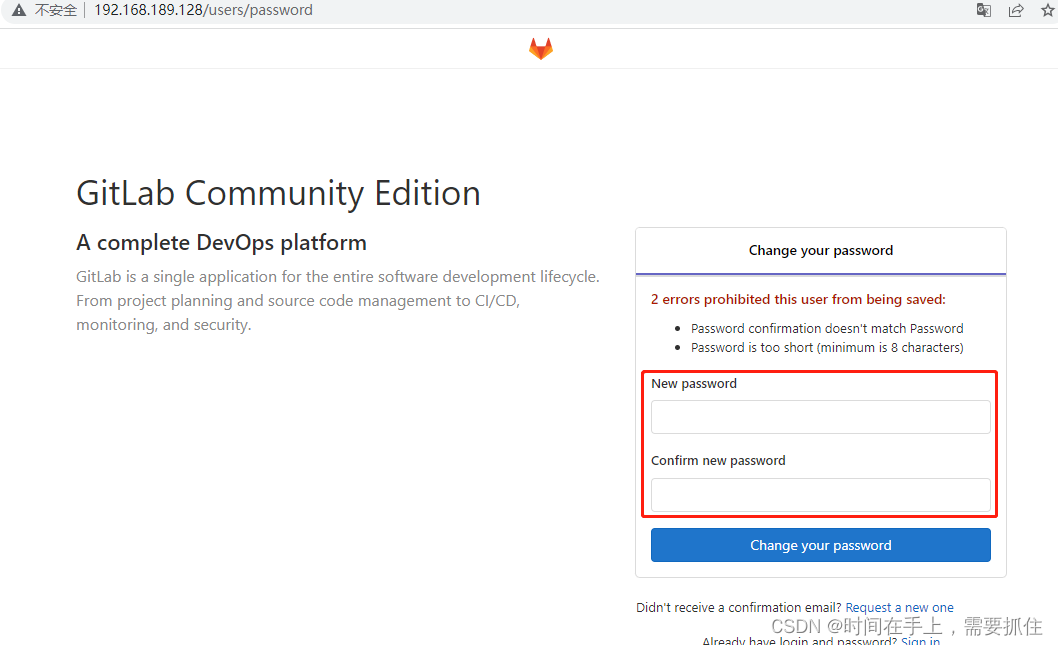
Task: Click the blue Change your password button
Action: coord(820,545)
